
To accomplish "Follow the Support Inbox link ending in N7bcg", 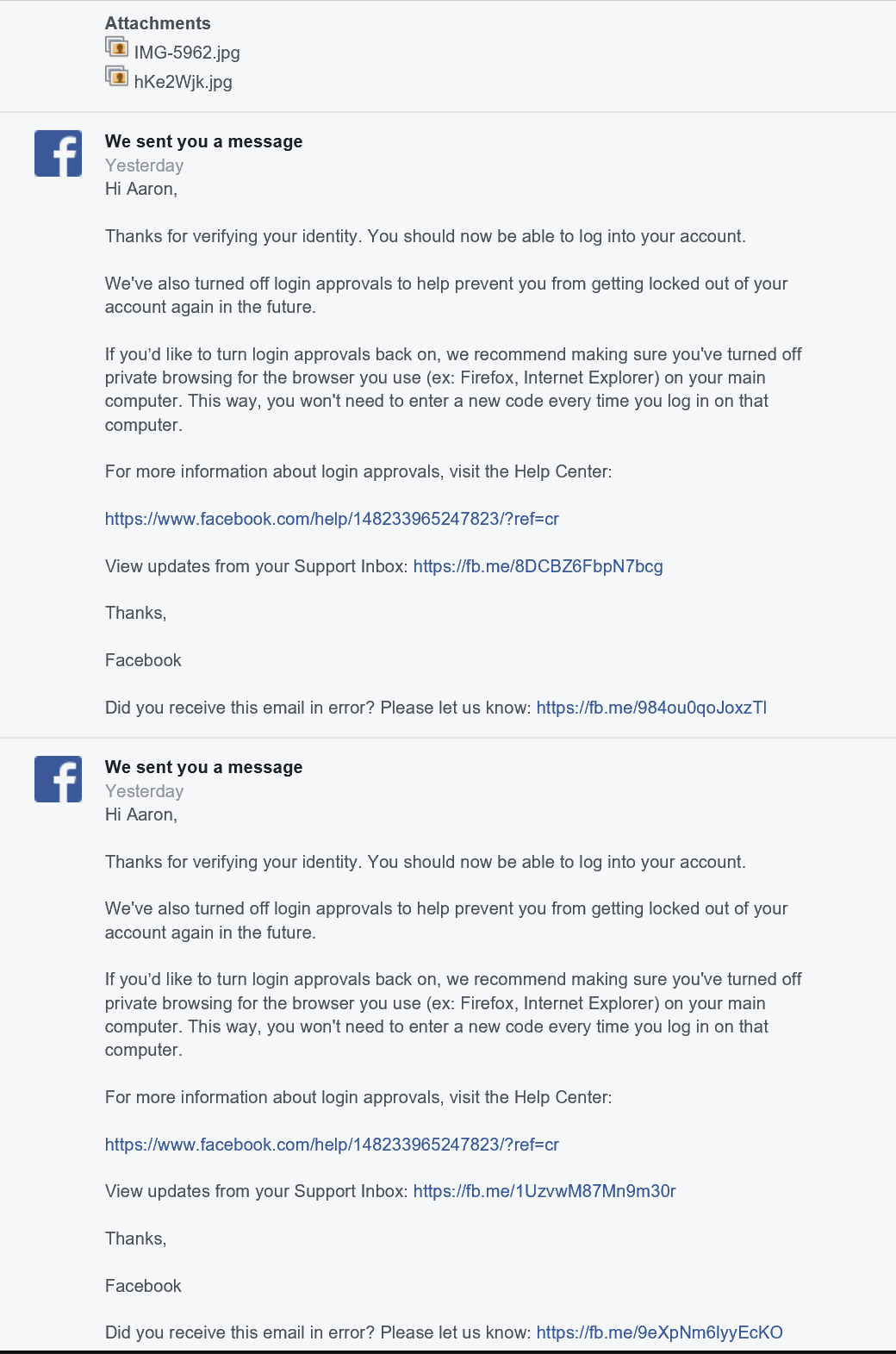I will [x=538, y=566].
